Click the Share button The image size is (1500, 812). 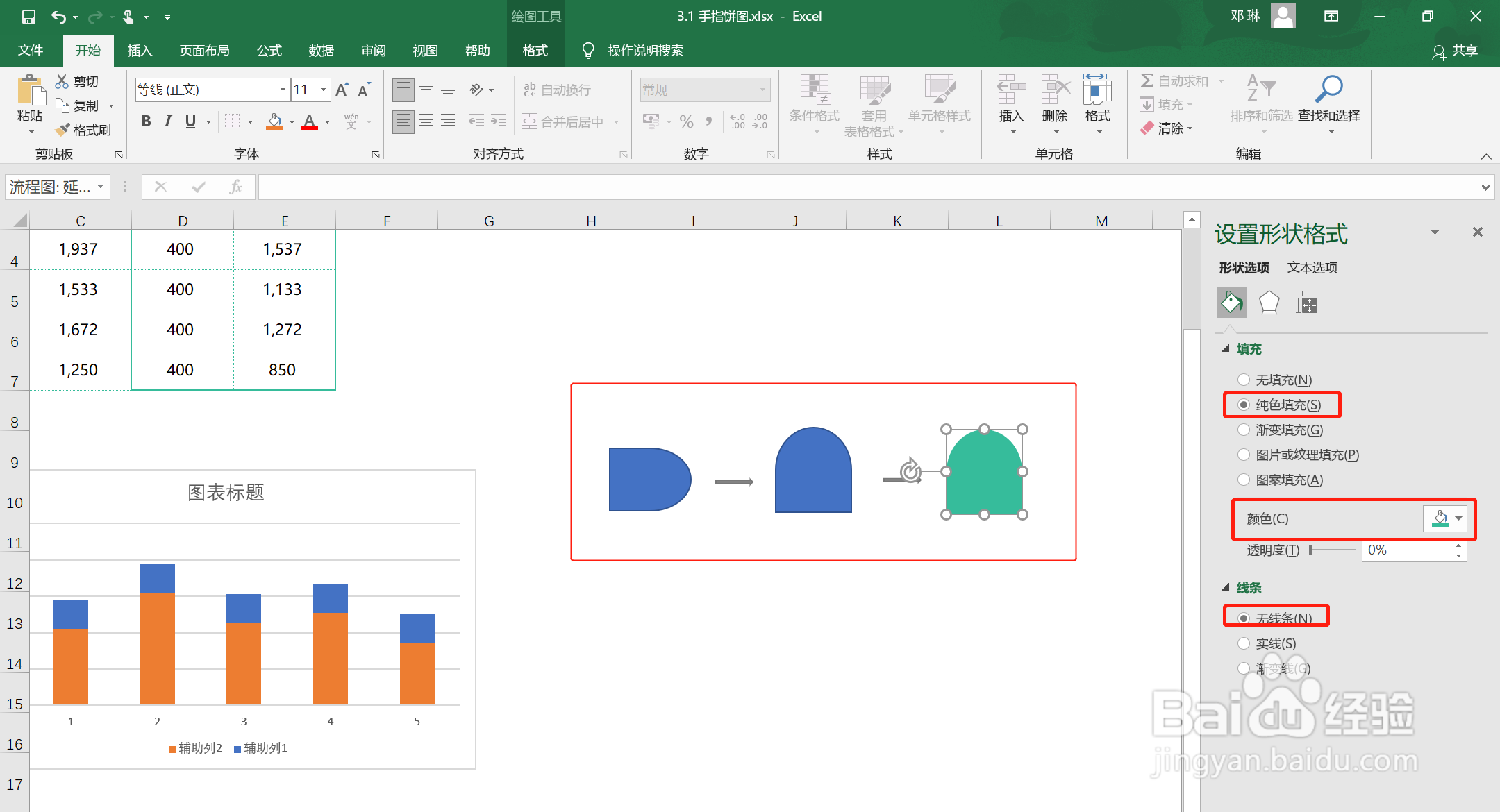point(1456,51)
